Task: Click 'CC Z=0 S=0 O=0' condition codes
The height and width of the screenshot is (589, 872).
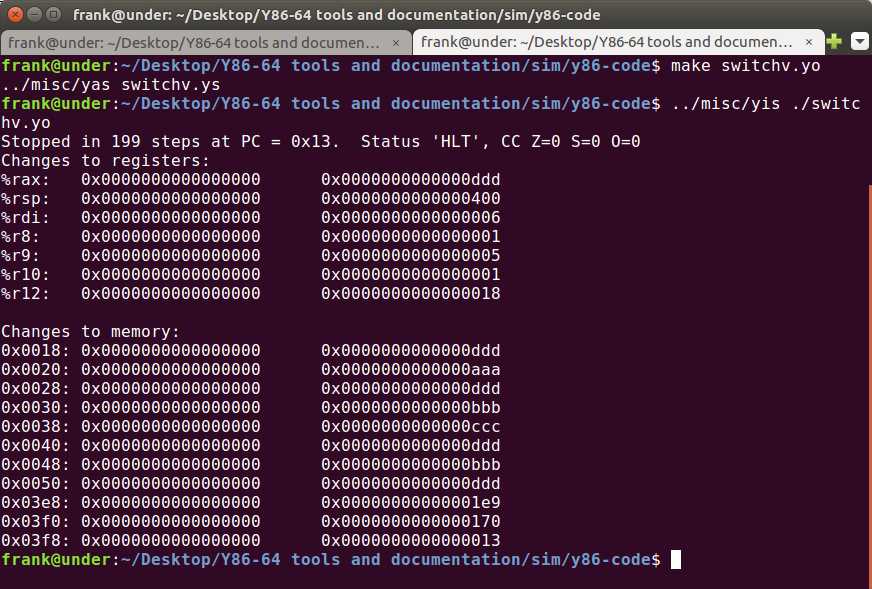Action: (x=571, y=142)
